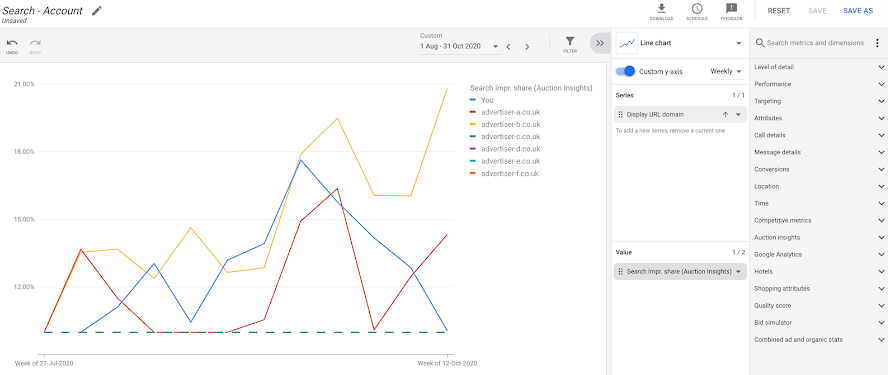This screenshot has width=889, height=375.
Task: Go to the next date range
Action: tap(527, 47)
